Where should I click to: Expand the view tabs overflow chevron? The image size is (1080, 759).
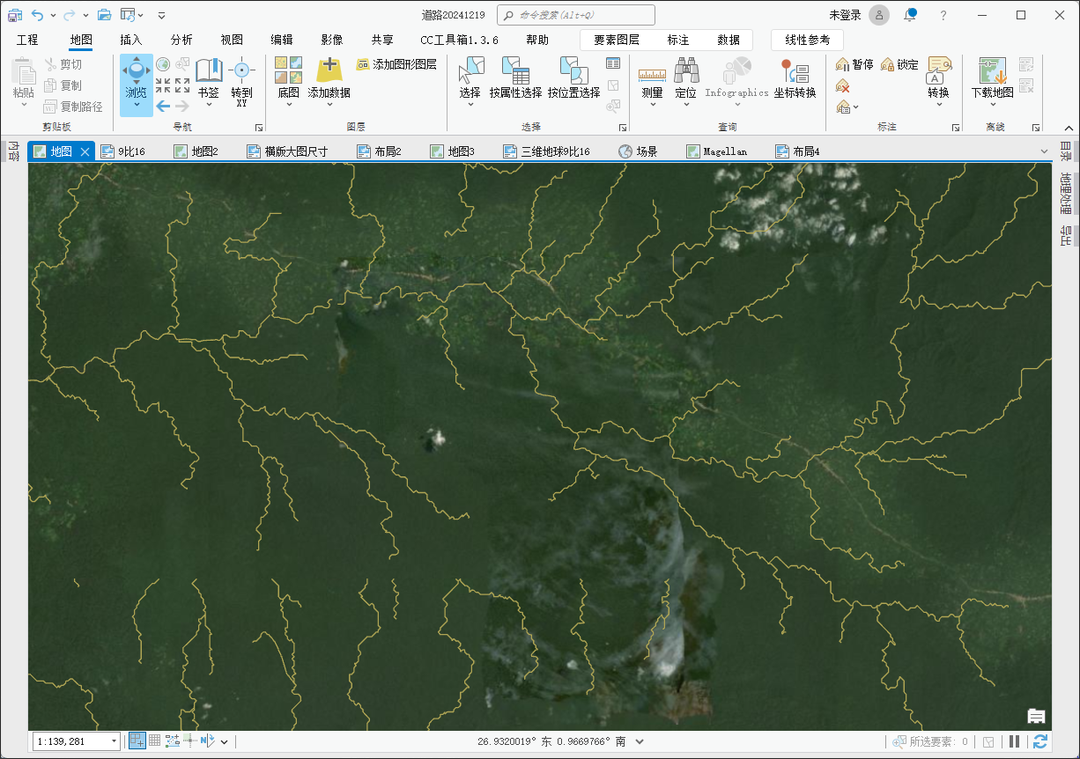click(x=1044, y=152)
